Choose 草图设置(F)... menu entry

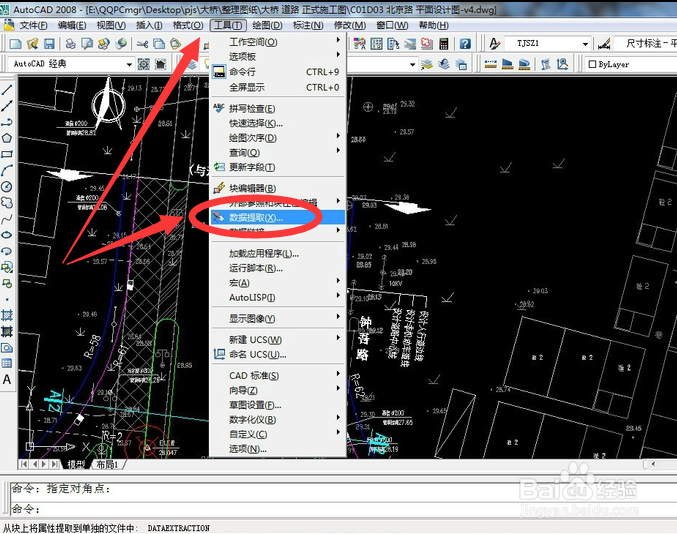click(x=278, y=405)
